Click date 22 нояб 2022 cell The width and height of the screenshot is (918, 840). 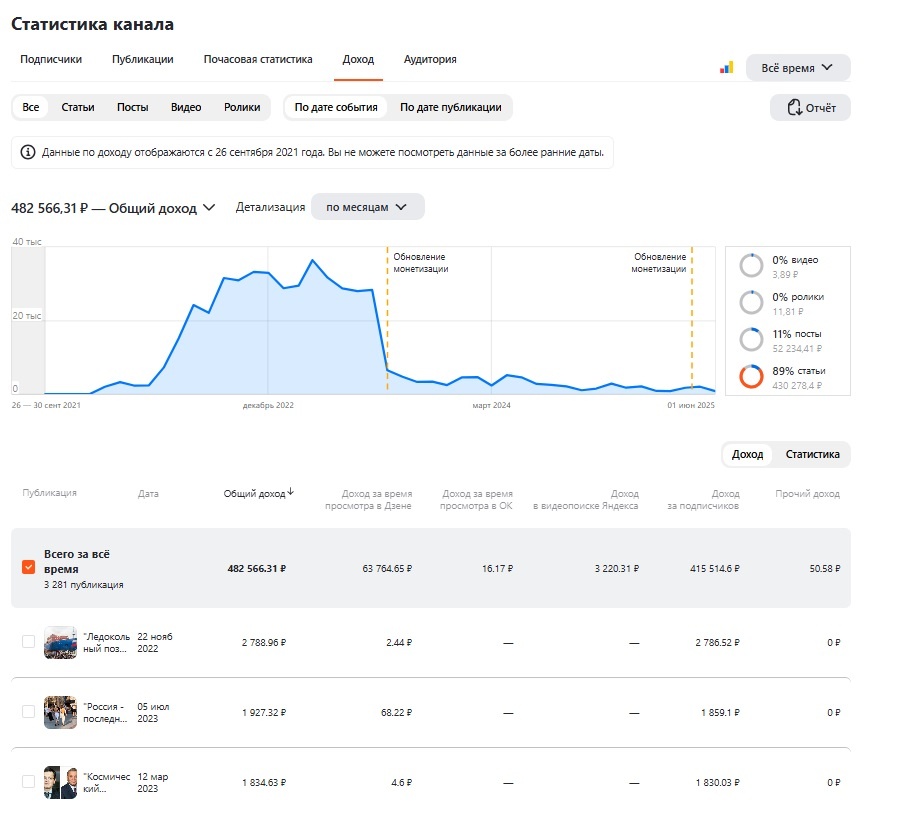click(x=155, y=642)
